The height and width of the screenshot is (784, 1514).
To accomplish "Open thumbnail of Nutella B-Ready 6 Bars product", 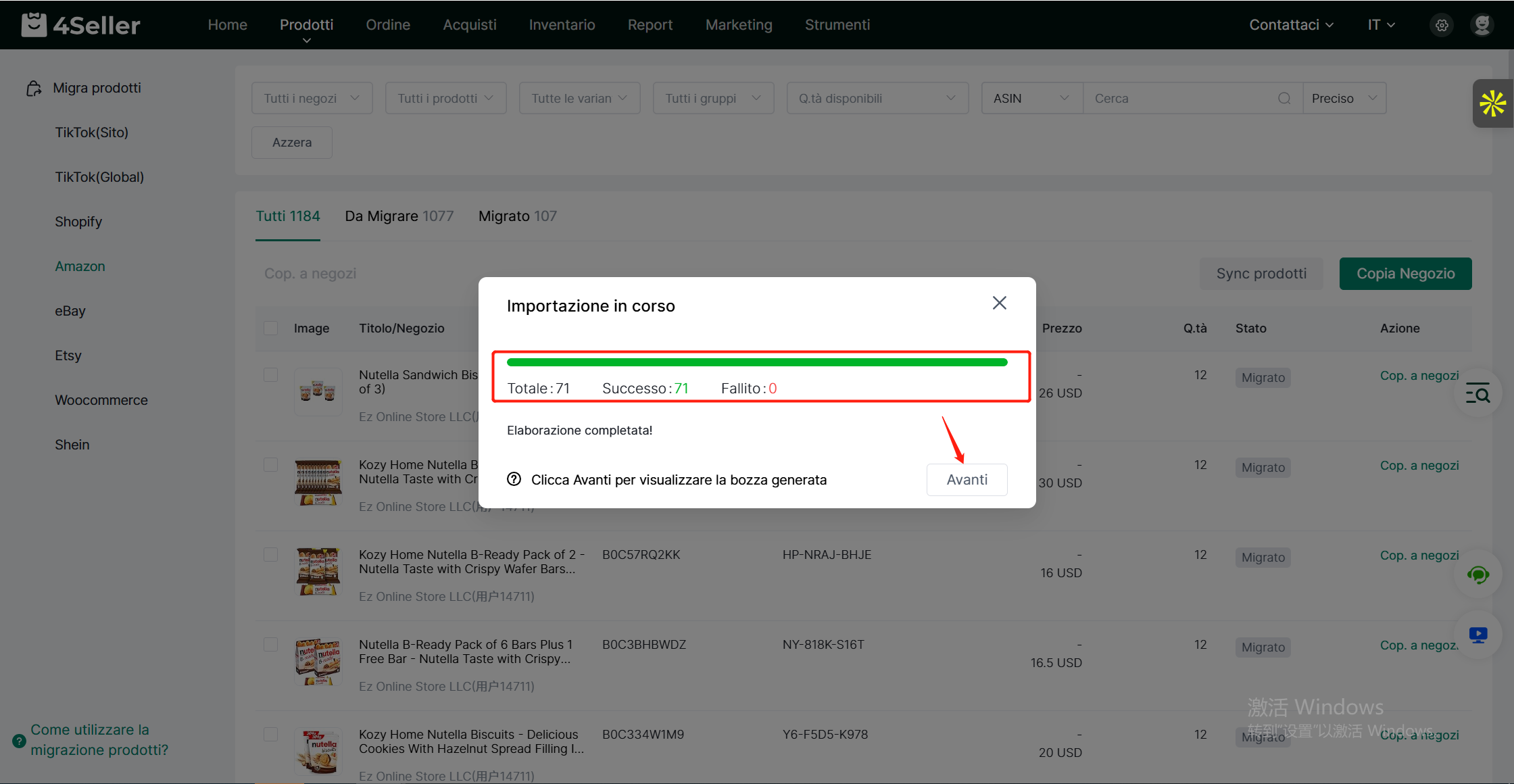I will tap(318, 661).
